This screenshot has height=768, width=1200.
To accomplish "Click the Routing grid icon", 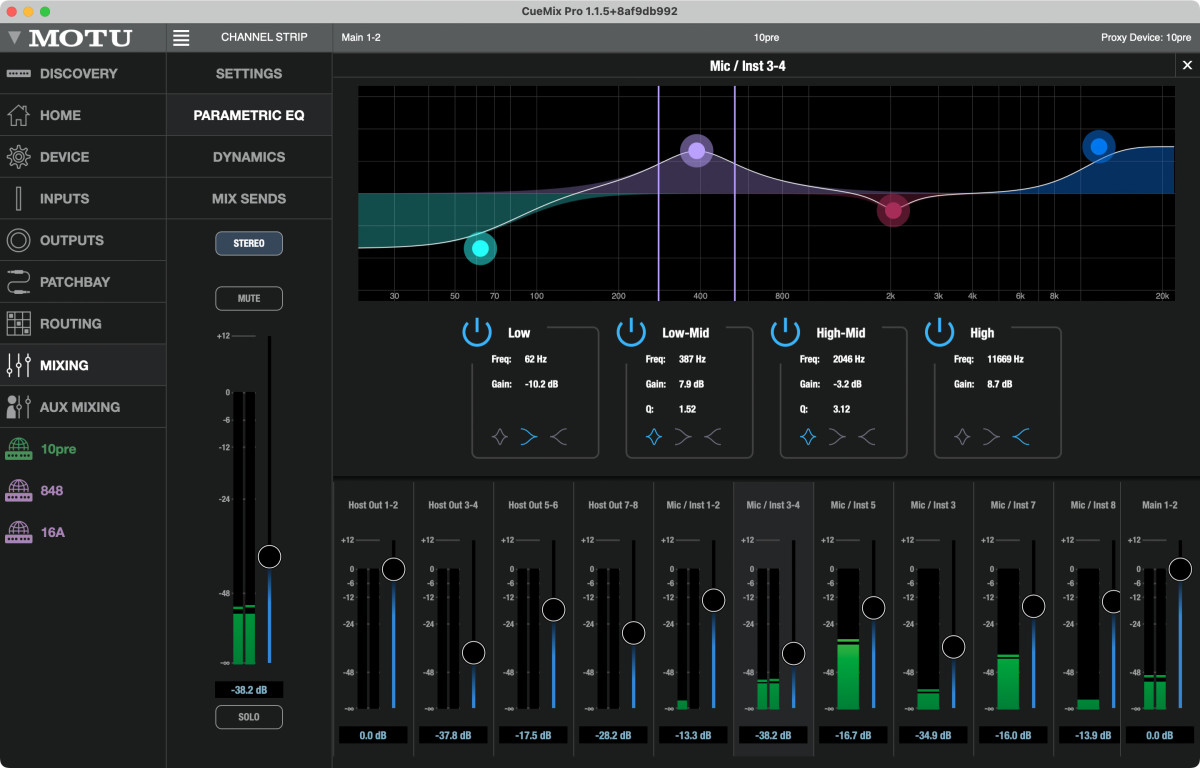I will tap(18, 324).
